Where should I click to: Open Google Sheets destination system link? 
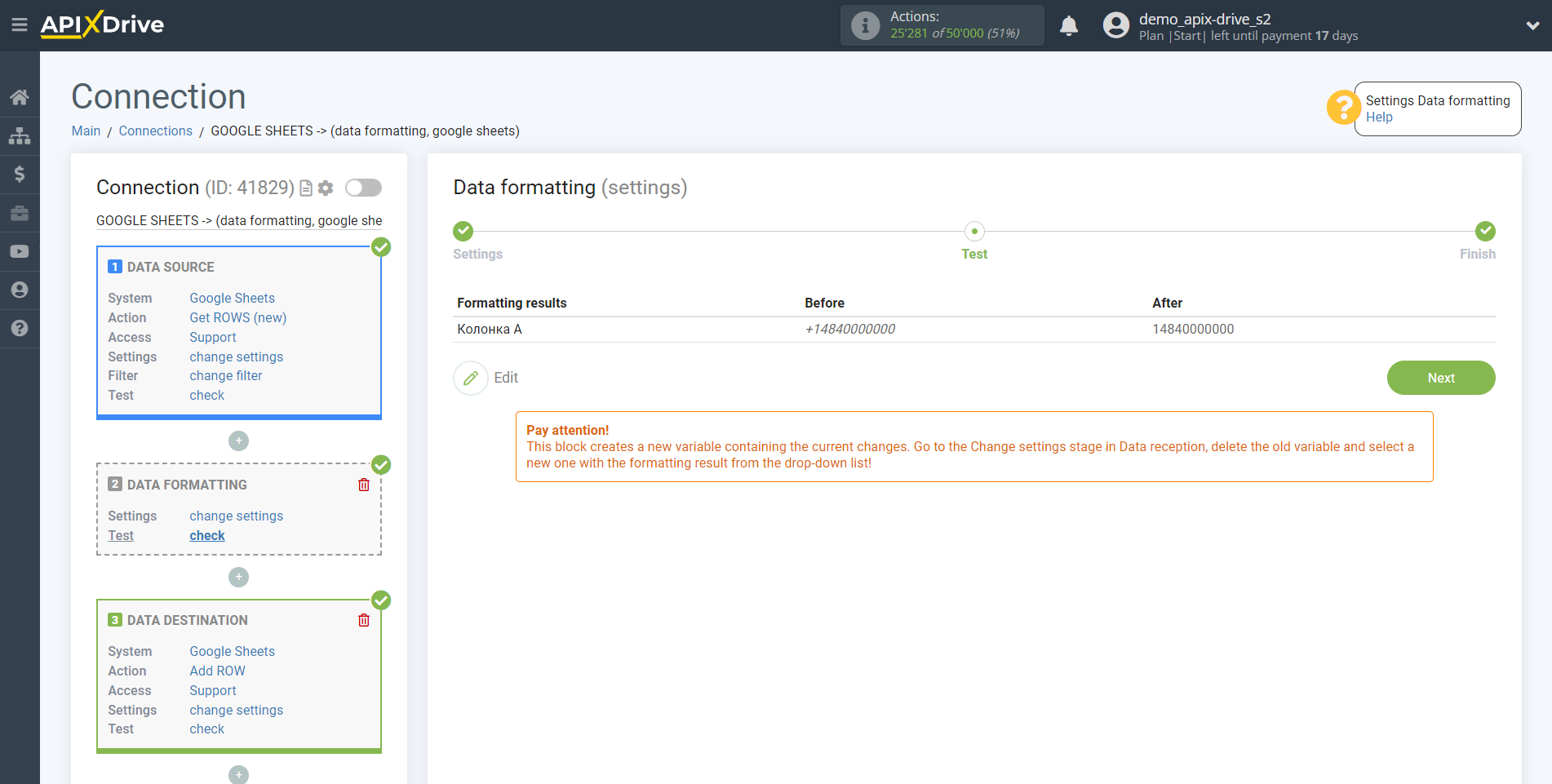[x=232, y=651]
